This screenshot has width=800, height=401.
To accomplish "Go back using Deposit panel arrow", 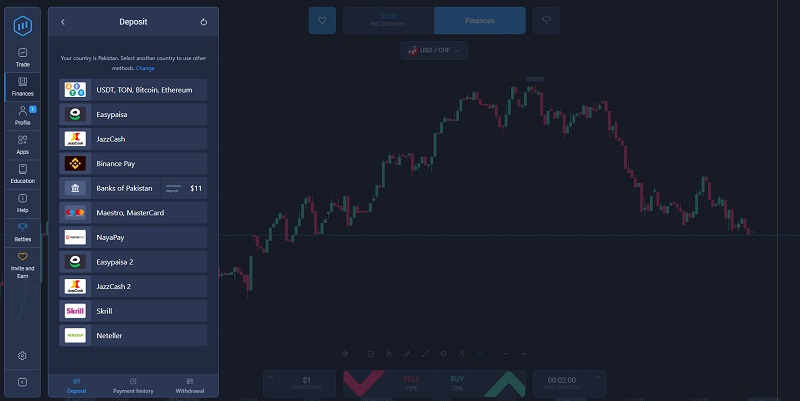I will (x=63, y=21).
